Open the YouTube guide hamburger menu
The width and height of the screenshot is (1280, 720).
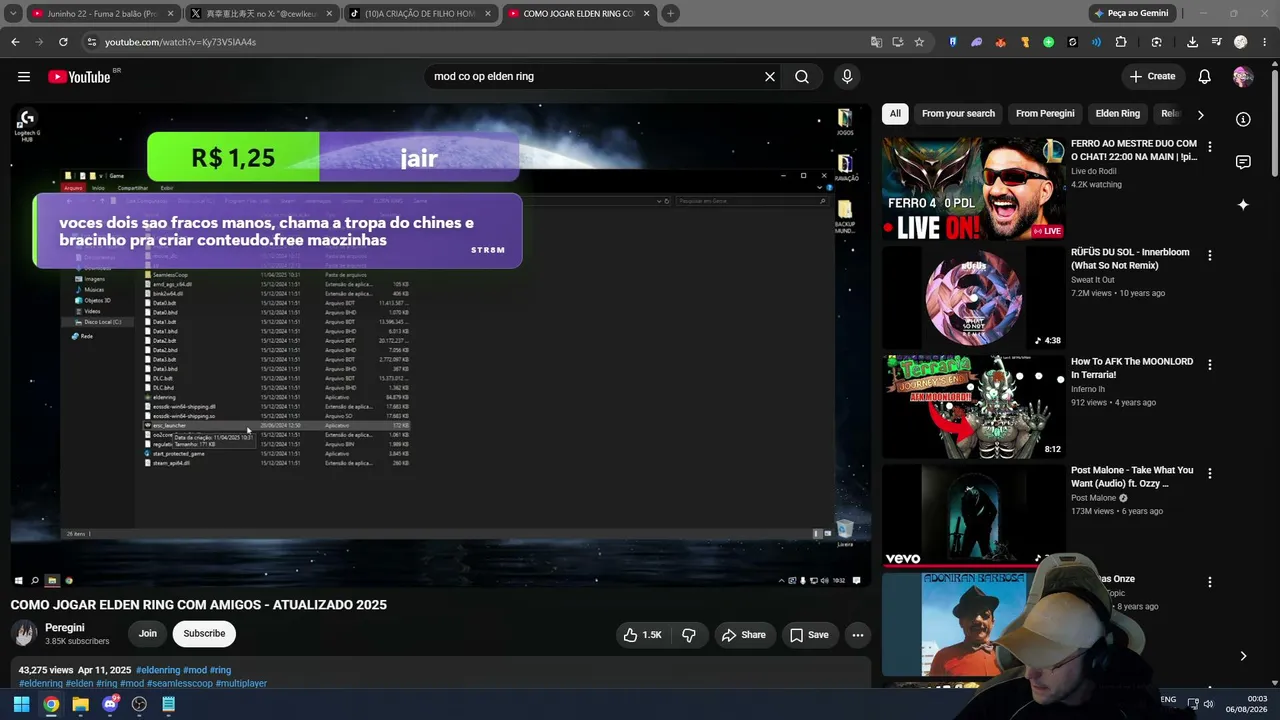pyautogui.click(x=24, y=77)
